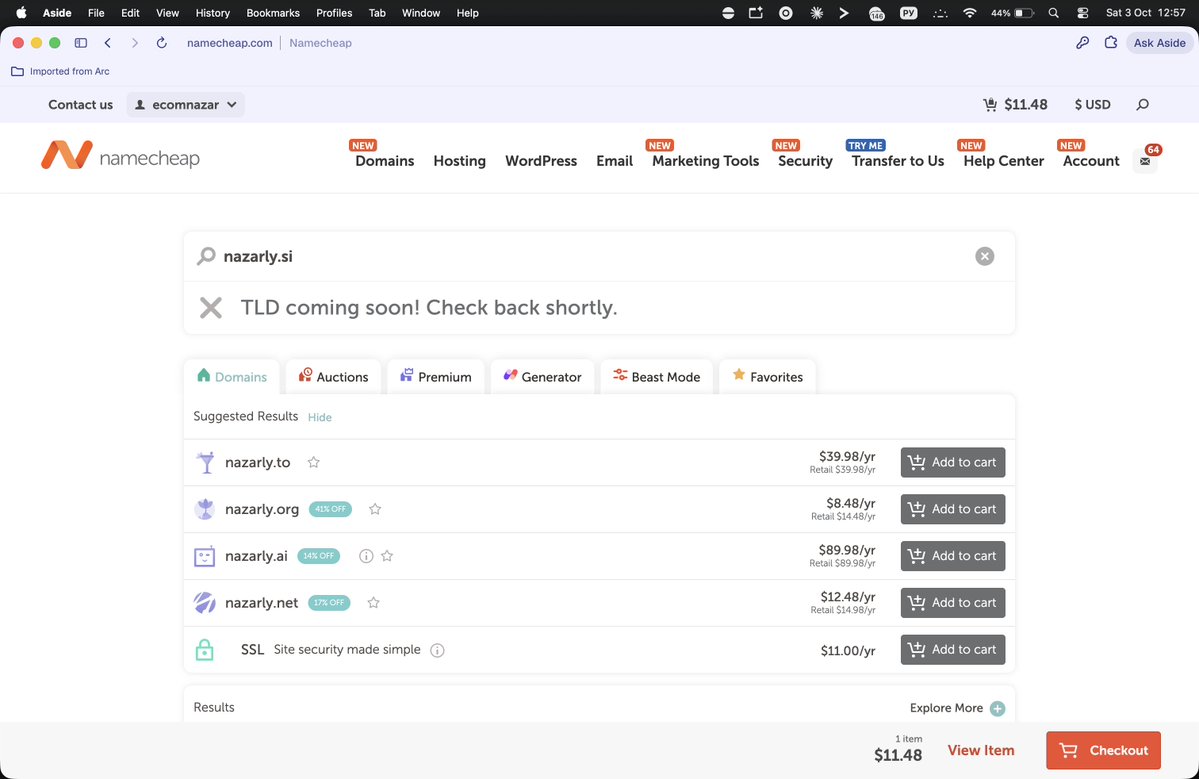Open ecomnazar account dropdown
Viewport: 1199px width, 779px height.
point(186,105)
